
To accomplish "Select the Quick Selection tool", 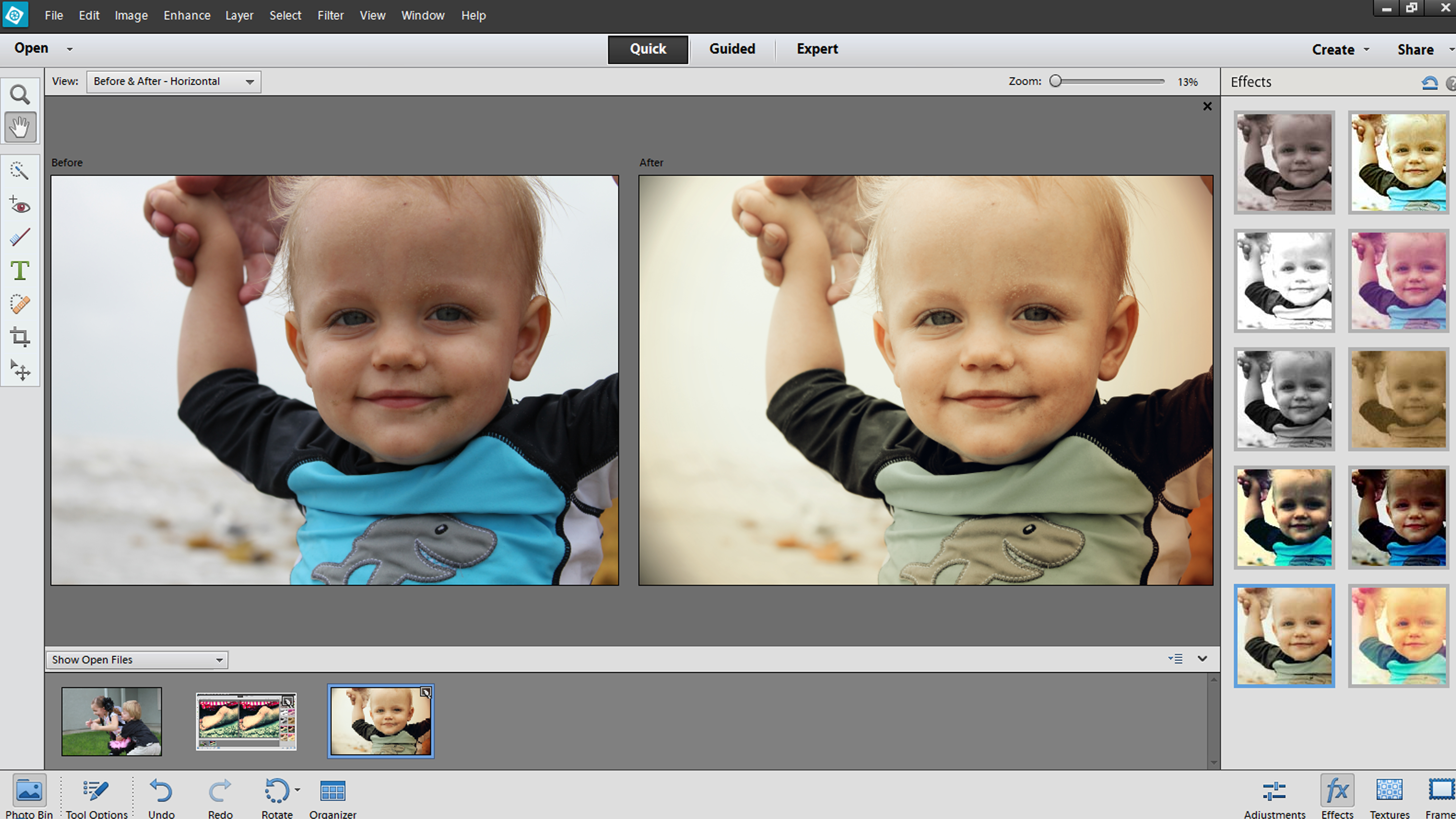I will coord(20,171).
